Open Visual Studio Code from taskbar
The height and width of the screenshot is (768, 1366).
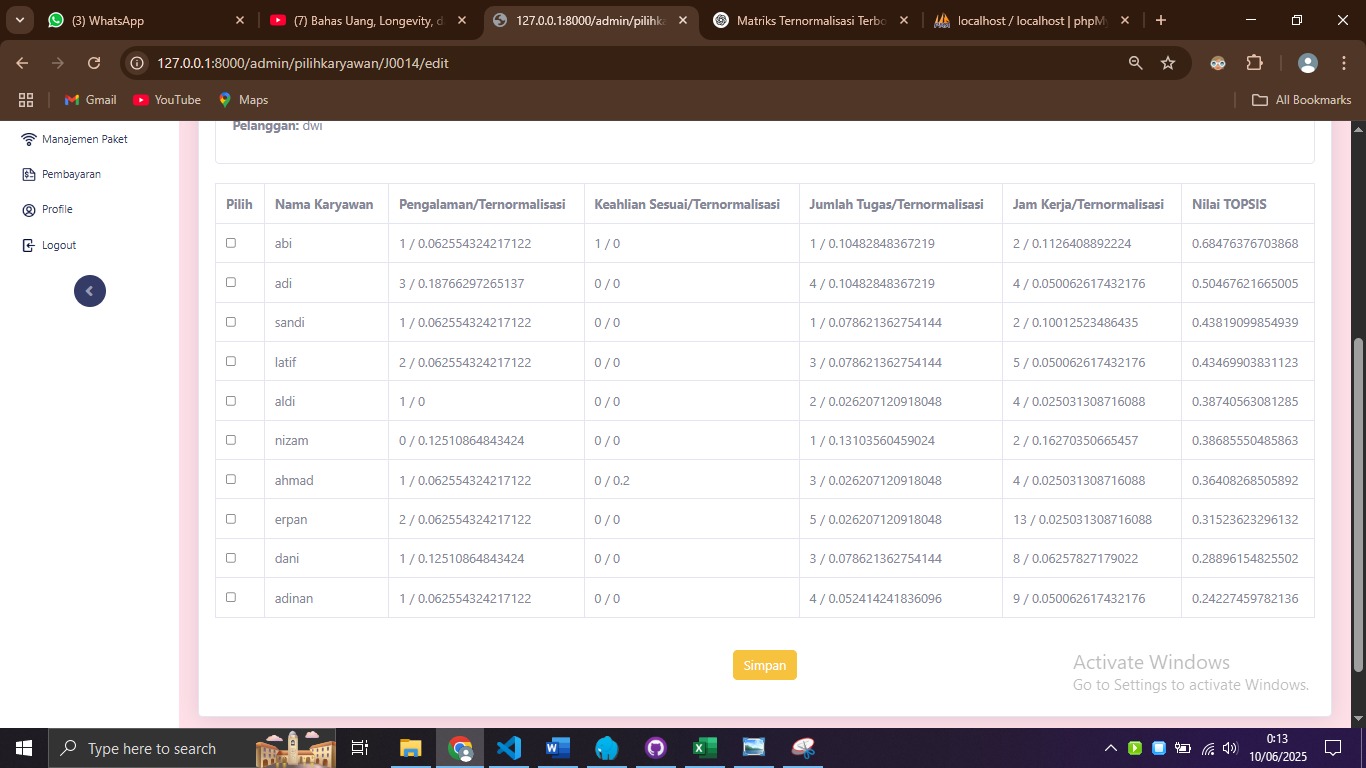point(509,748)
